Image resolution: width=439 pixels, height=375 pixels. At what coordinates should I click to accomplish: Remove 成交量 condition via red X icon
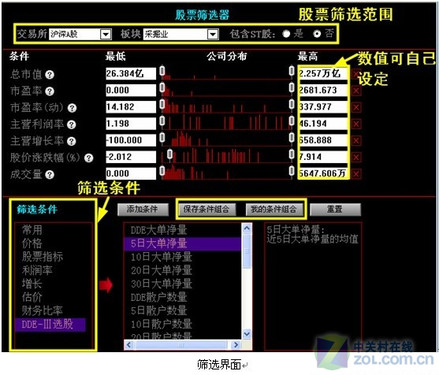(x=356, y=174)
